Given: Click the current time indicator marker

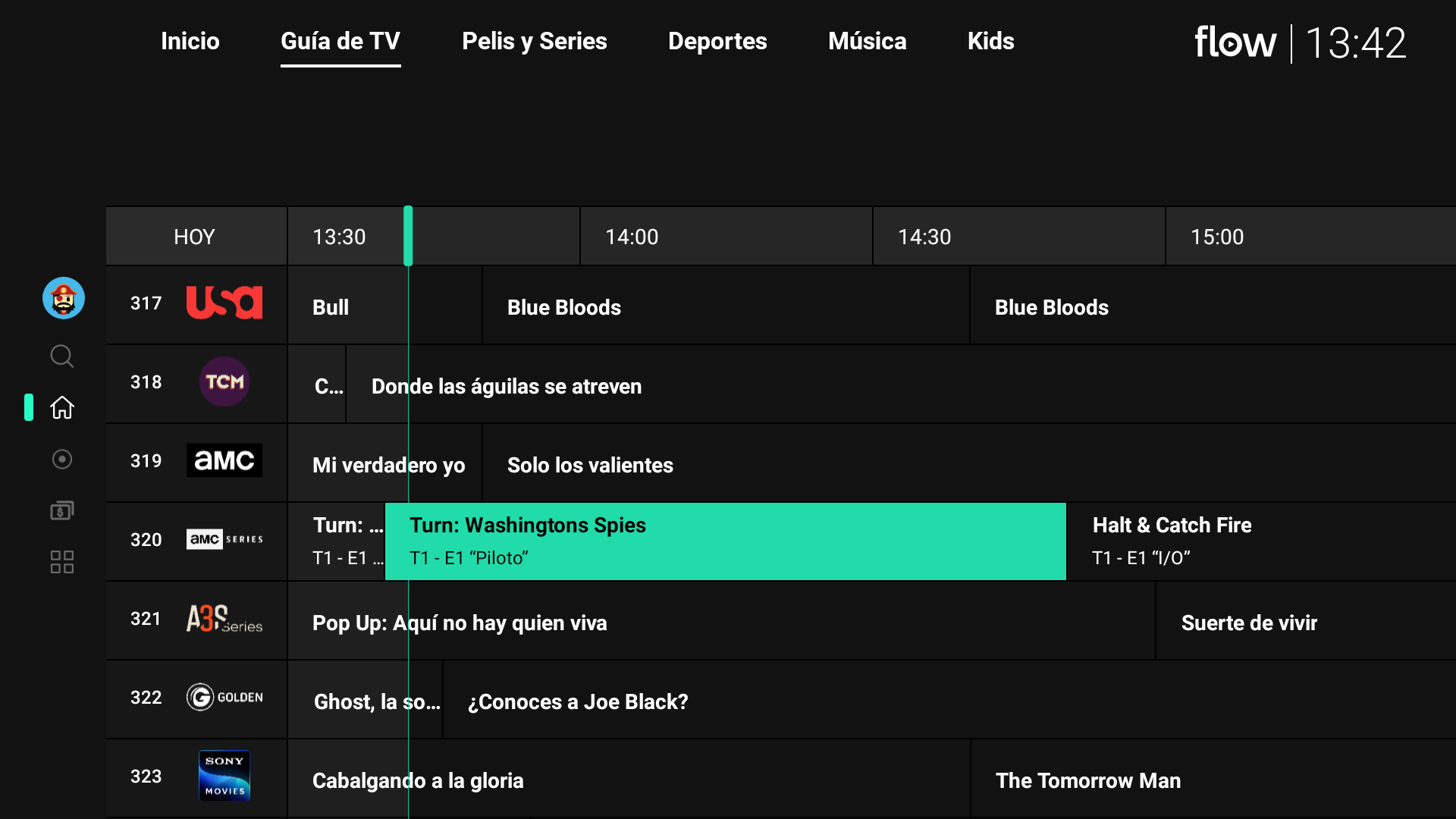Looking at the screenshot, I should pyautogui.click(x=408, y=236).
